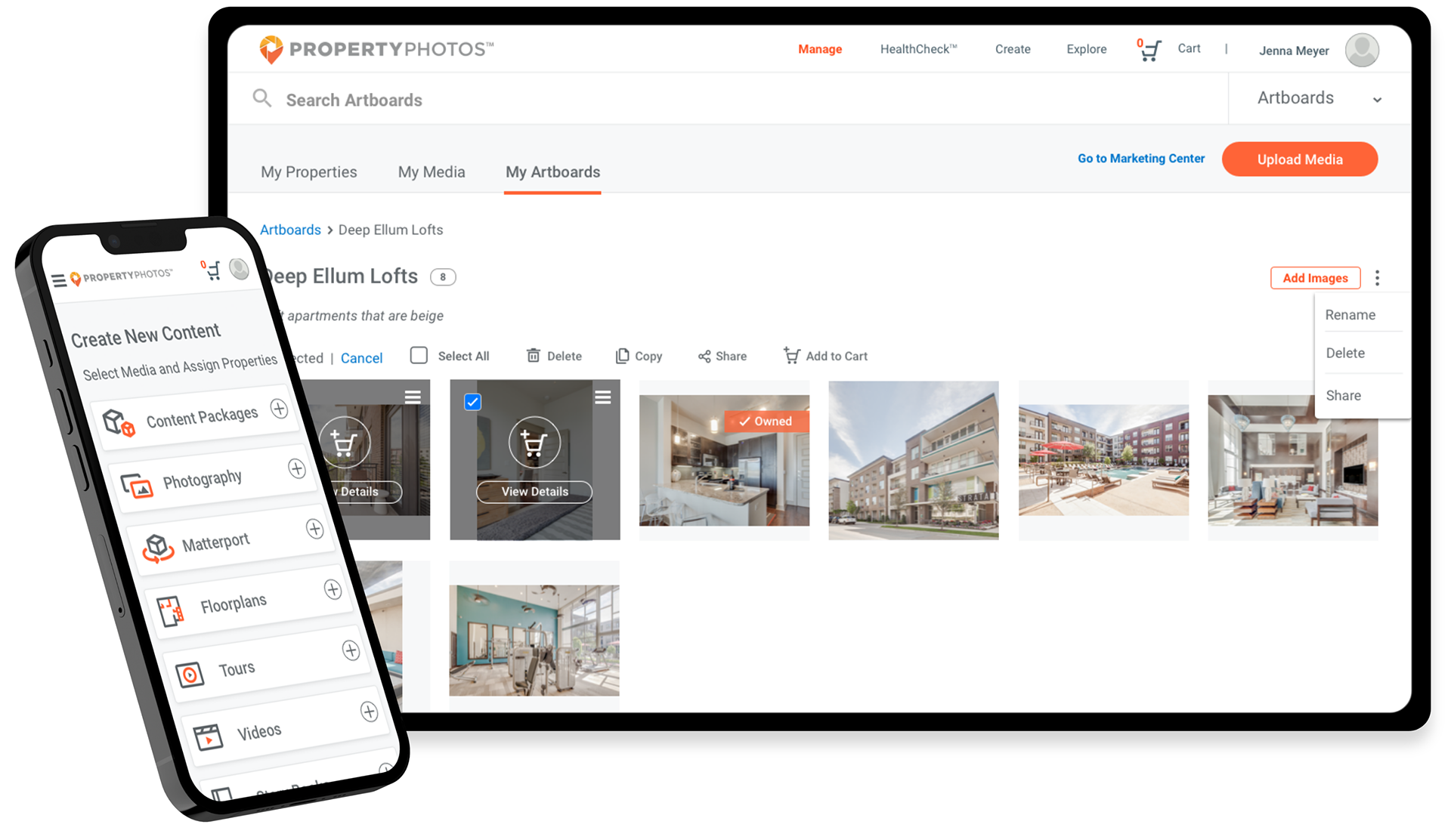Open the Explore menu
The image size is (1451, 840).
pyautogui.click(x=1087, y=49)
